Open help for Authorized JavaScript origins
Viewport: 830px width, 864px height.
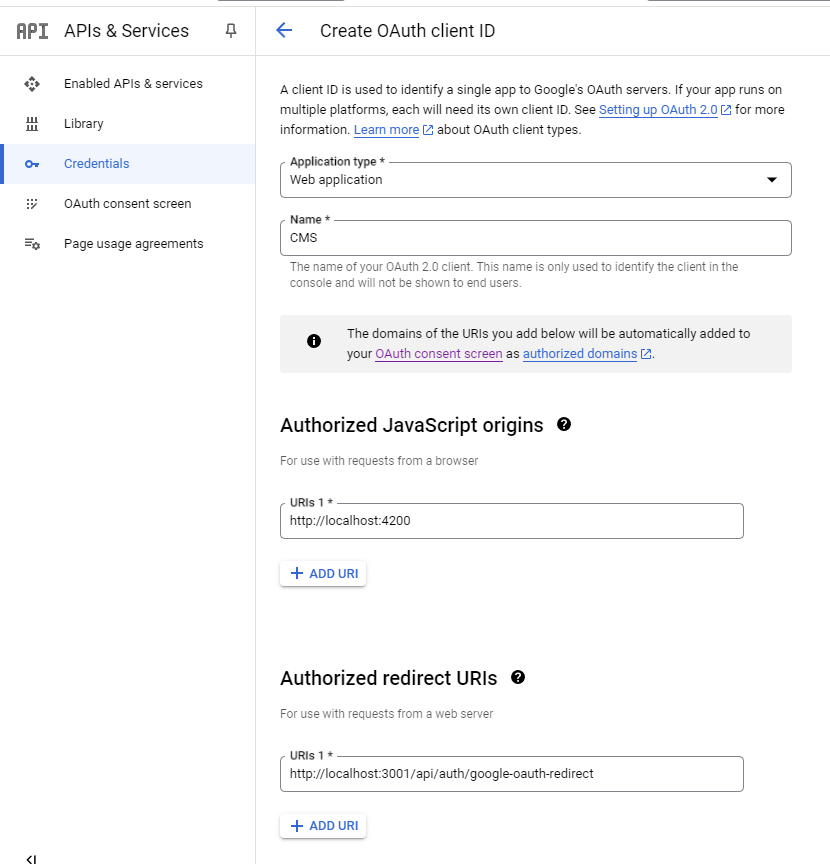click(564, 424)
